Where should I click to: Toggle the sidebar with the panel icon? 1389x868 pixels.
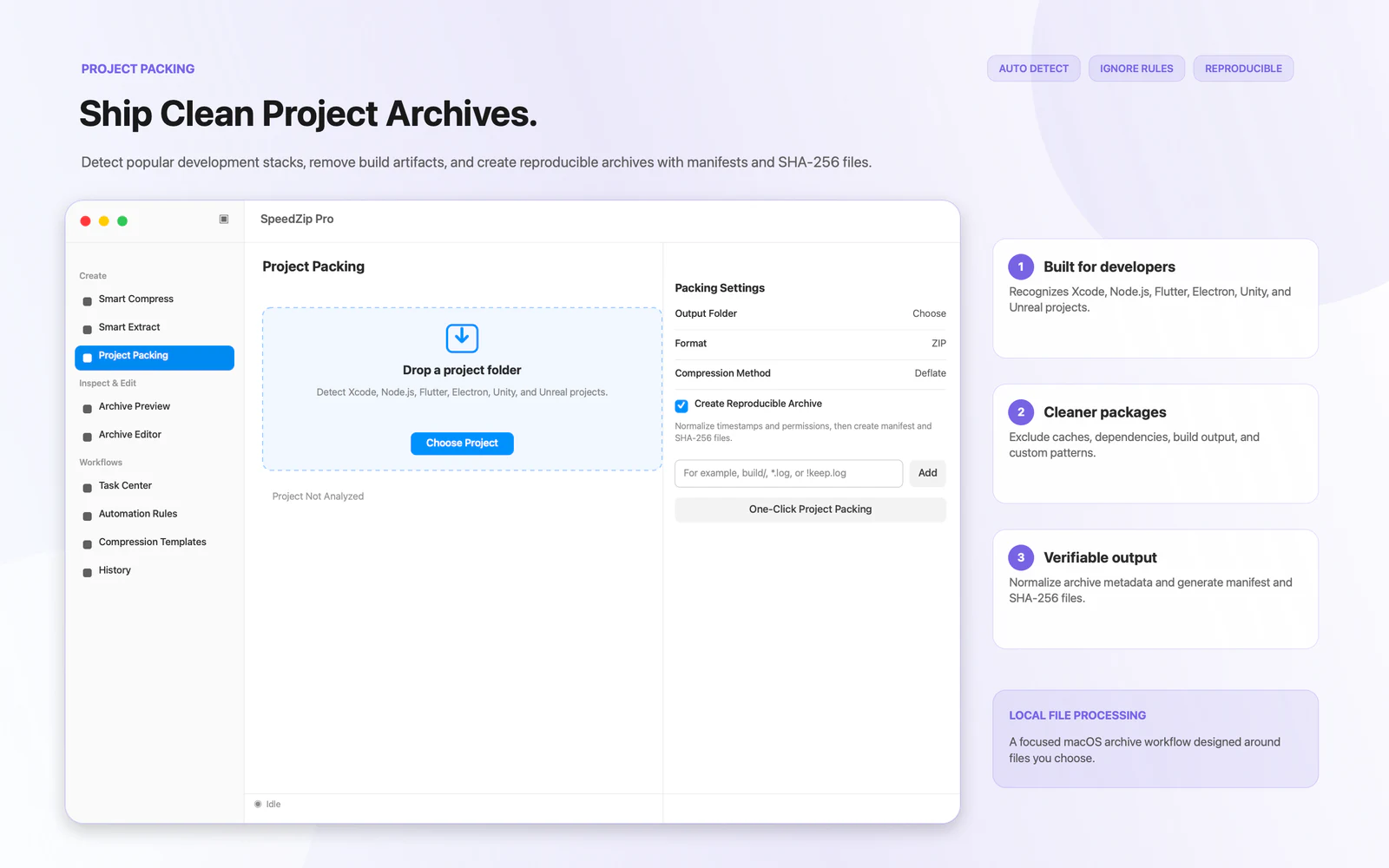click(x=224, y=220)
